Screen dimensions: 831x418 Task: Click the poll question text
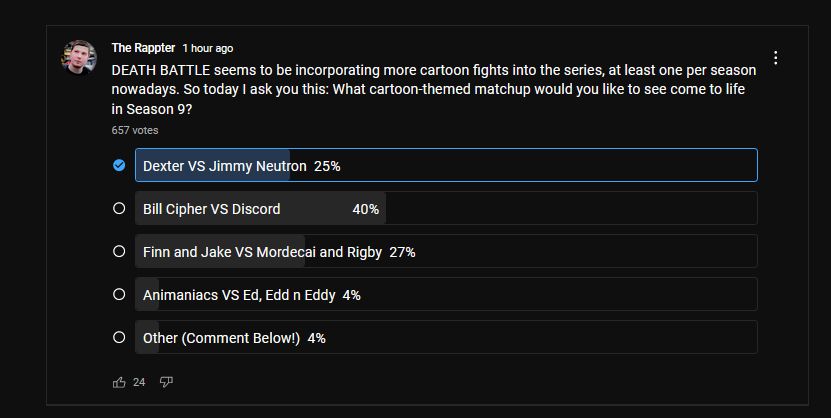[x=434, y=90]
